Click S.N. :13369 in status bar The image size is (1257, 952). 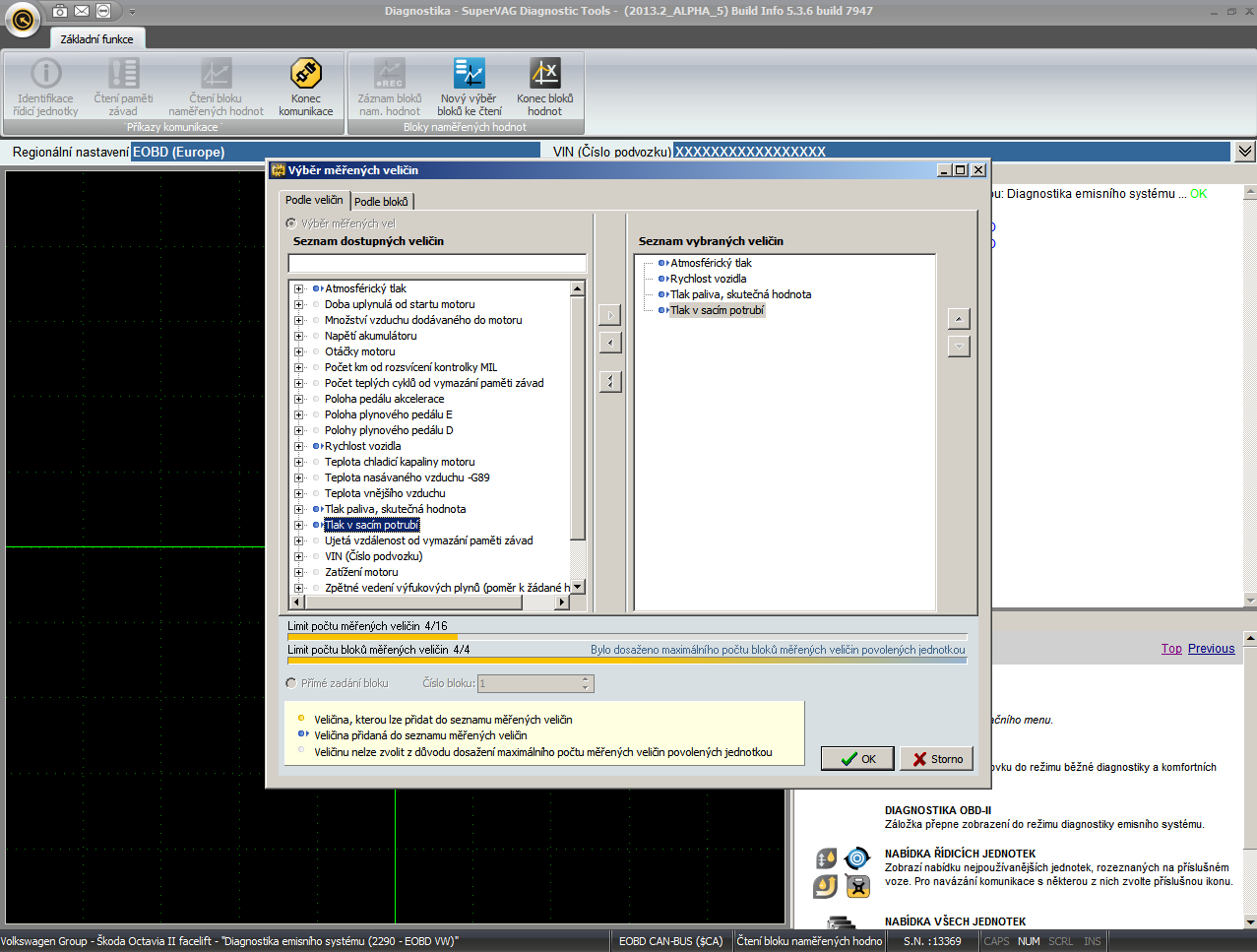932,941
